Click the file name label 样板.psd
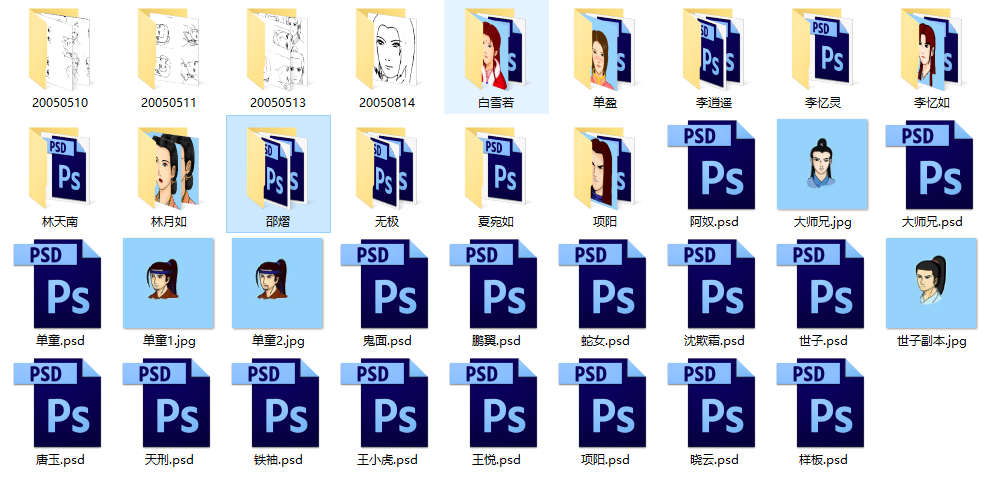Screen dimensions: 984x478 (823, 460)
